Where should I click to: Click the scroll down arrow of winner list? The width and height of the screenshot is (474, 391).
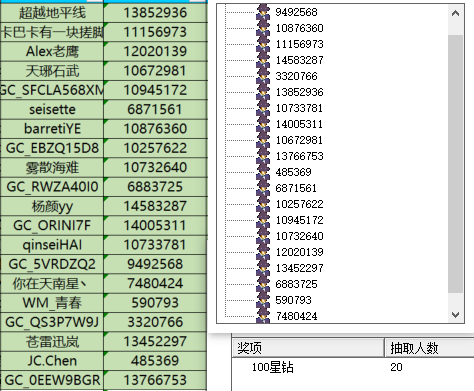click(x=455, y=314)
